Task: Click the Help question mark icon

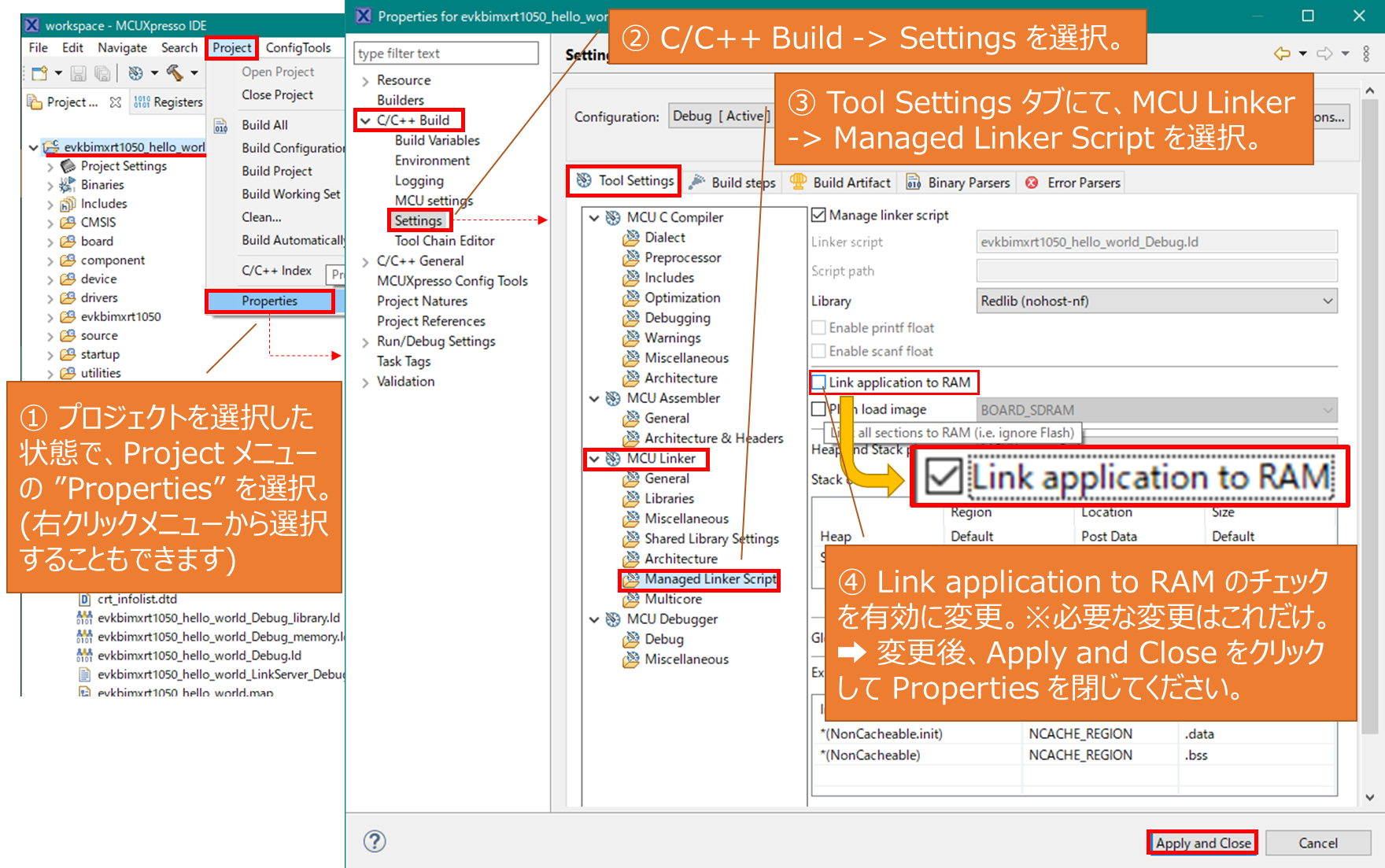Action: point(375,841)
